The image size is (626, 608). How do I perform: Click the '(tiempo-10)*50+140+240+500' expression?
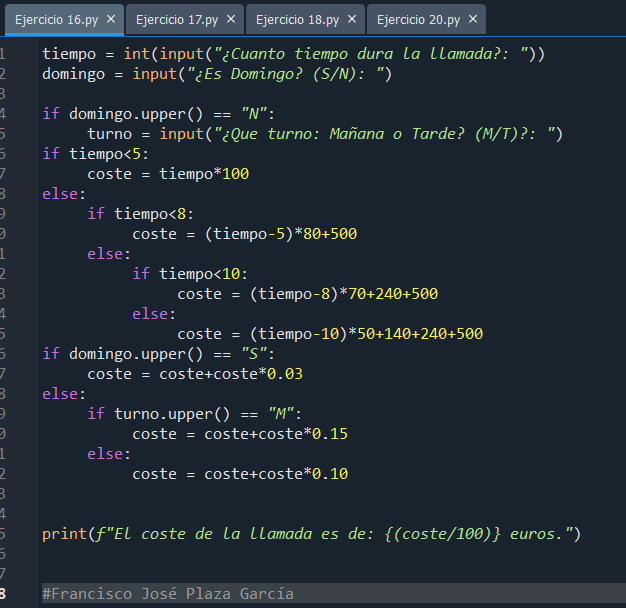tap(330, 334)
